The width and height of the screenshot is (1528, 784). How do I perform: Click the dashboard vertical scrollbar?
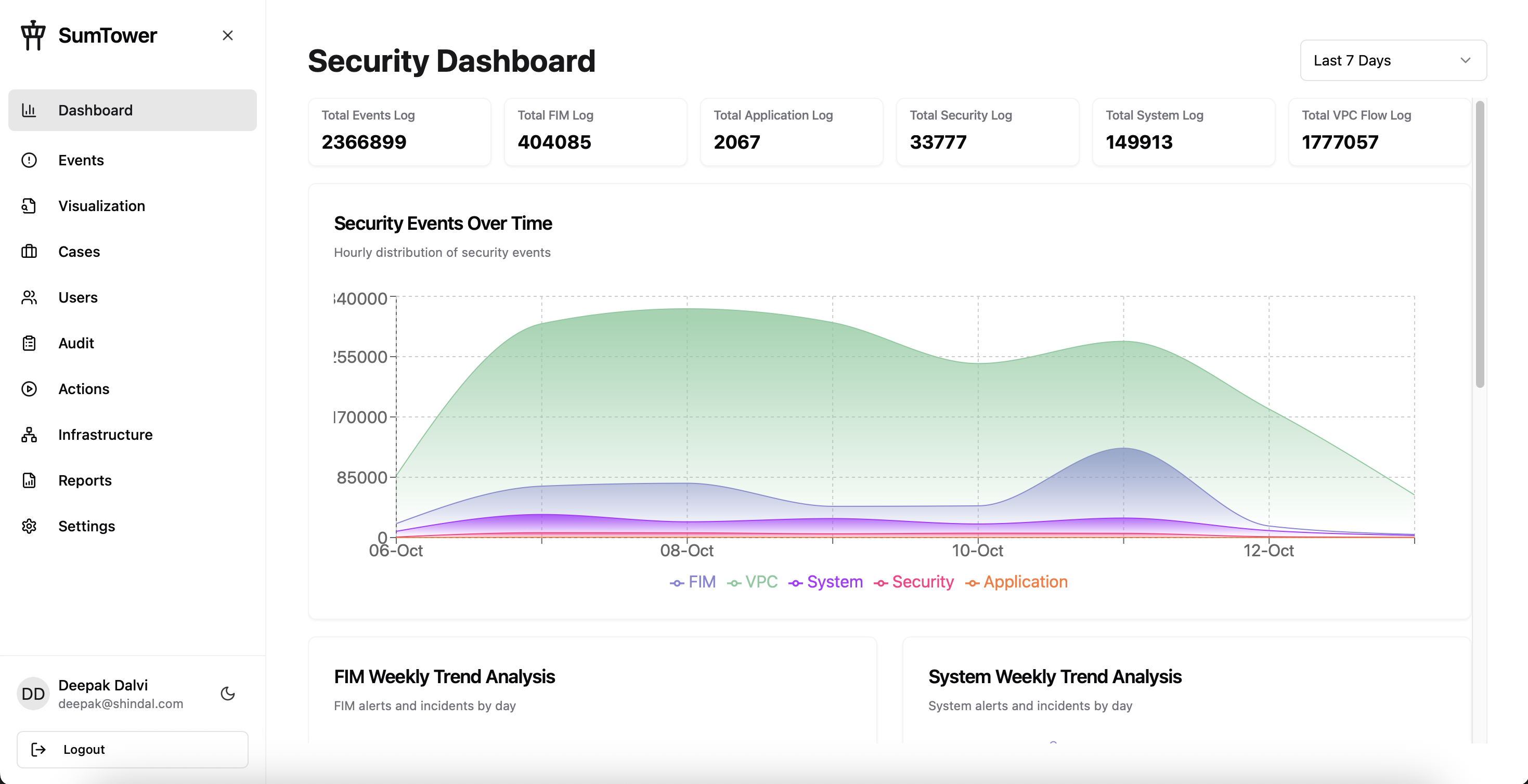coord(1479,244)
